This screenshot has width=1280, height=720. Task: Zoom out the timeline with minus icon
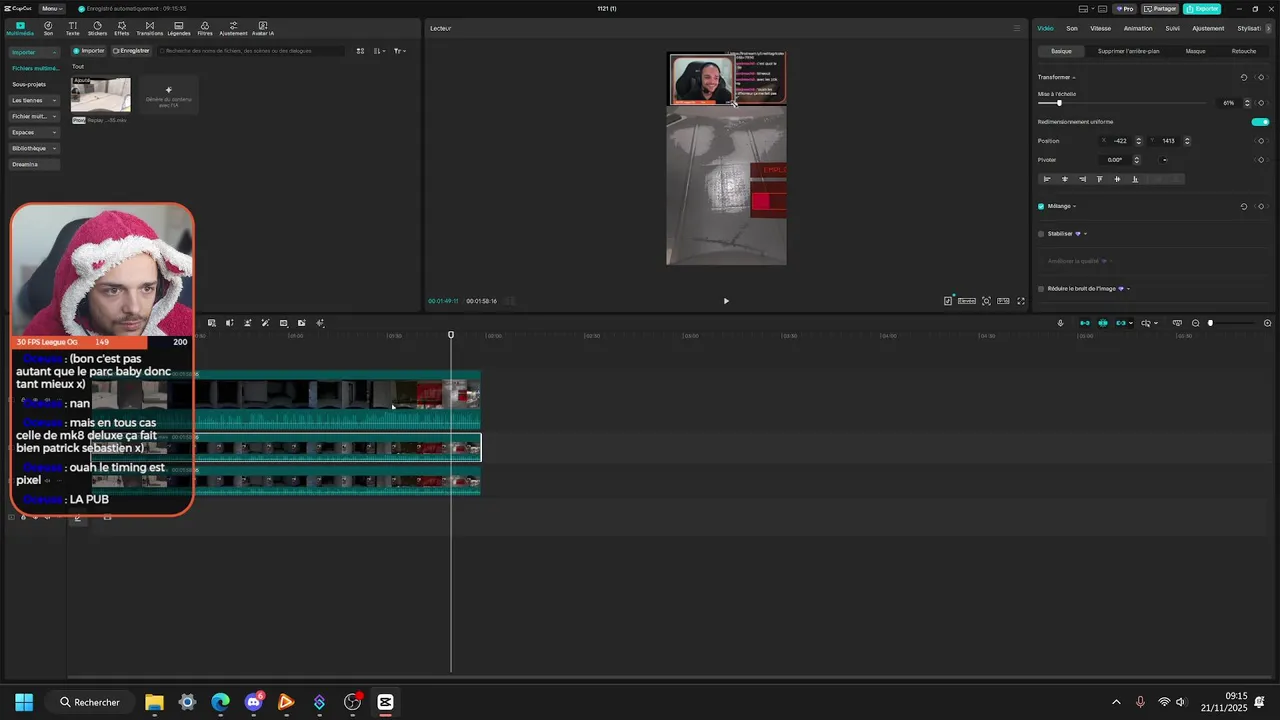1196,323
